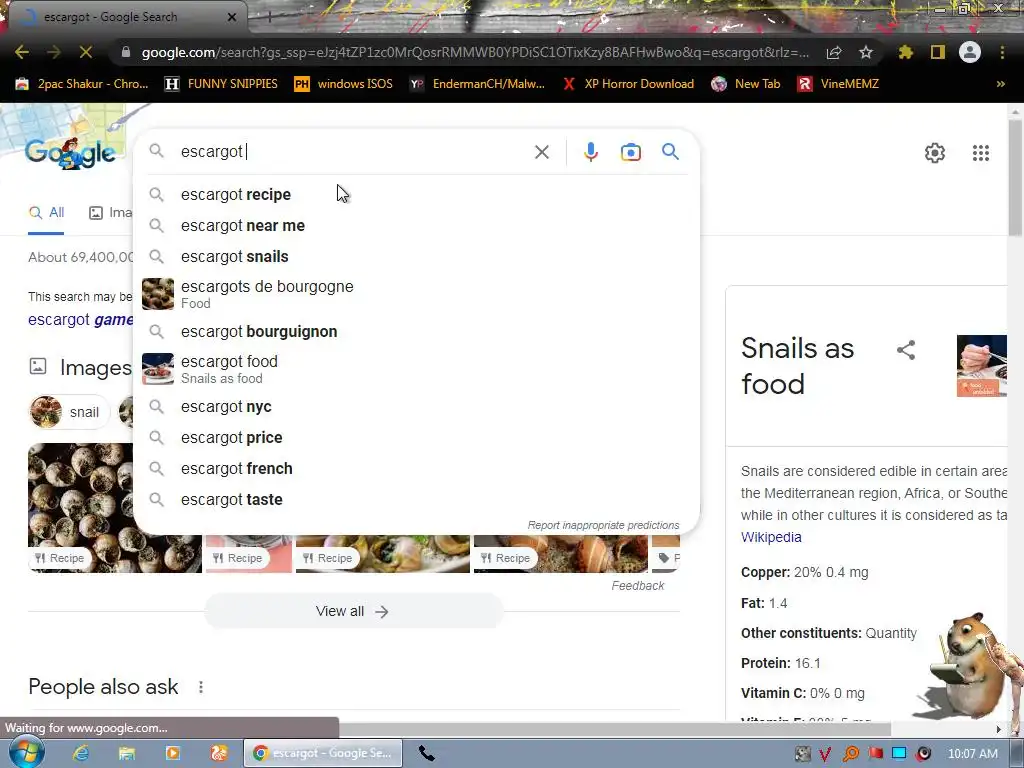Choose the escargot nyc suggestion
Viewport: 1024px width, 768px height.
(417, 407)
